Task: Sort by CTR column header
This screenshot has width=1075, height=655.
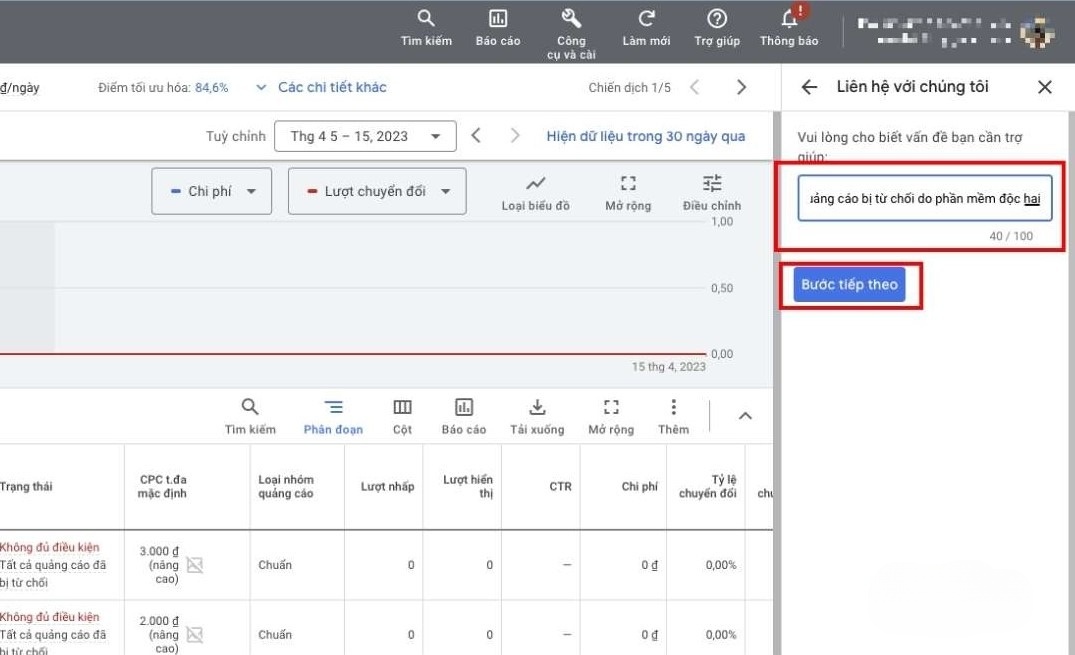Action: [560, 486]
